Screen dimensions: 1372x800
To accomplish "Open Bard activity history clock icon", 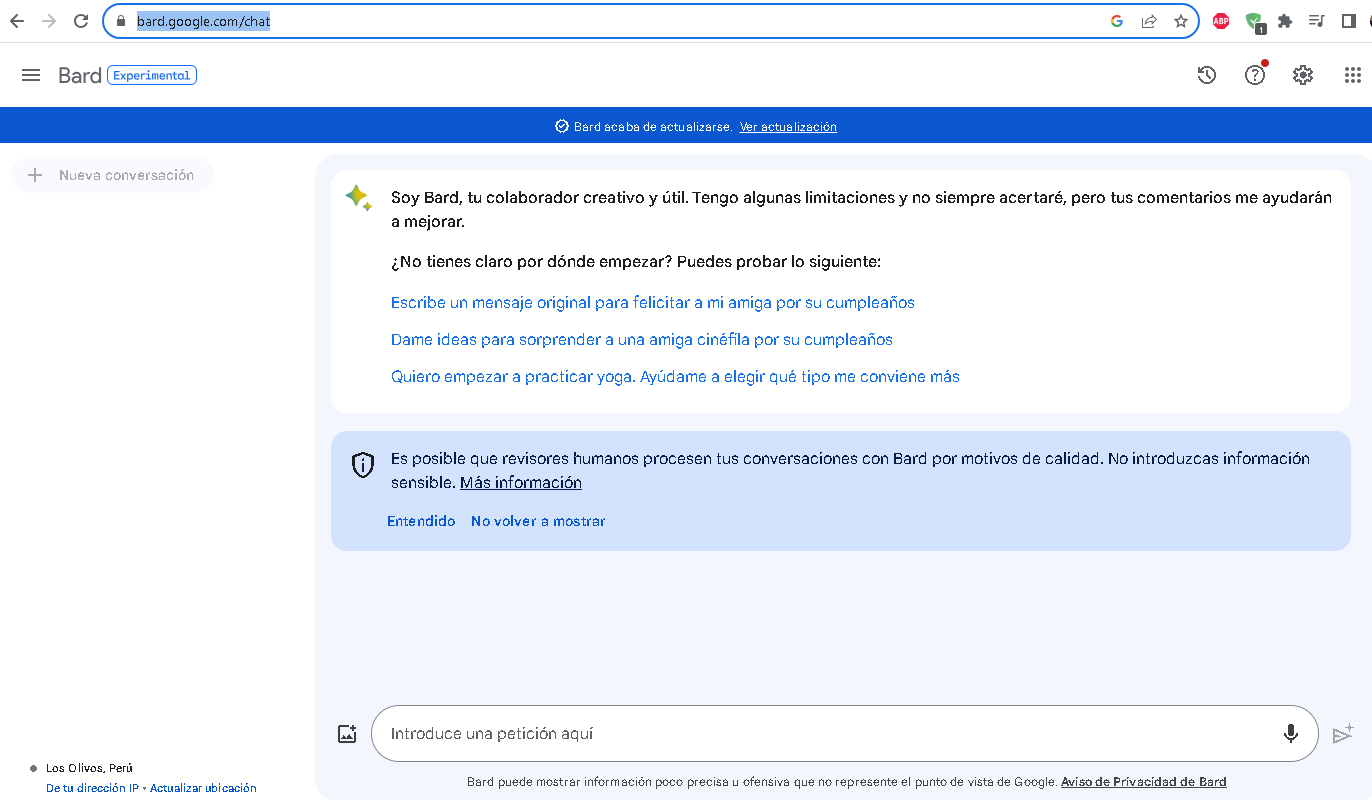I will pos(1207,75).
